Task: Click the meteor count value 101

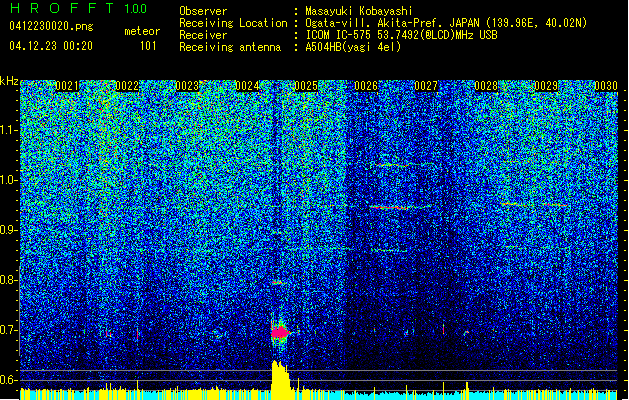Action: click(x=148, y=46)
